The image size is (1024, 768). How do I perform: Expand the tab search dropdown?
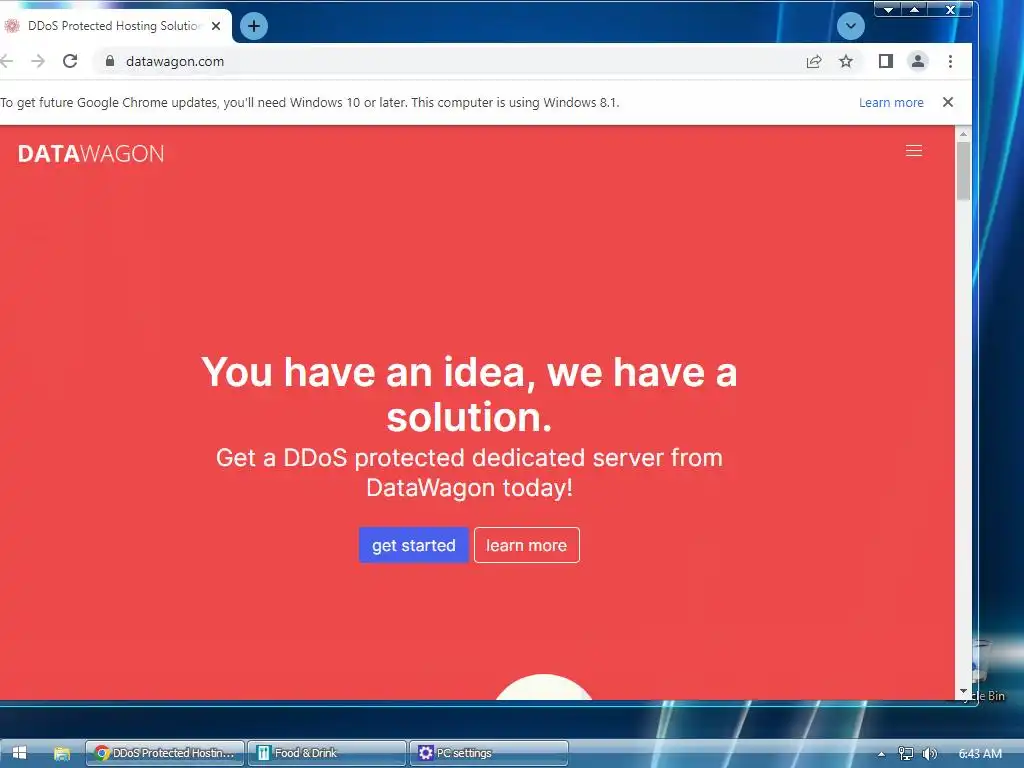[x=850, y=26]
